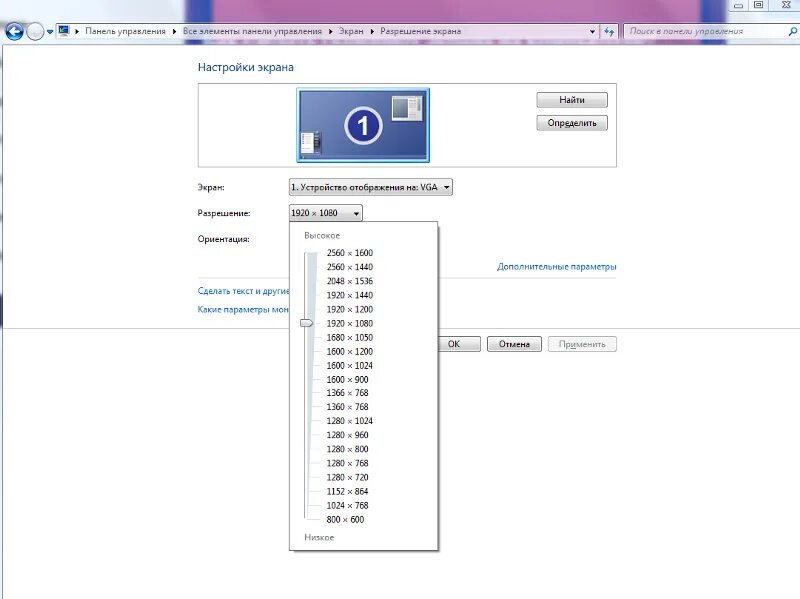Screen dimensions: 800x599
Task: Collapse the 1920 × 1080 resolution dropdown
Action: [326, 213]
